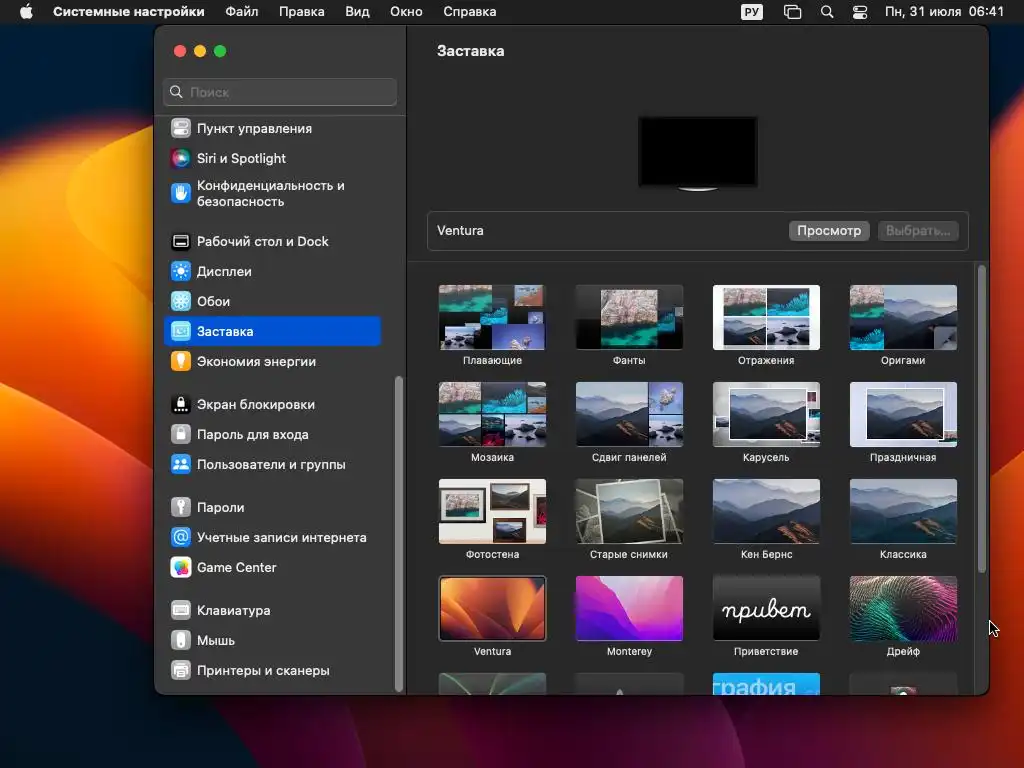Open Рабочий стол и Dock icon
This screenshot has width=1024, height=768.
tap(181, 241)
